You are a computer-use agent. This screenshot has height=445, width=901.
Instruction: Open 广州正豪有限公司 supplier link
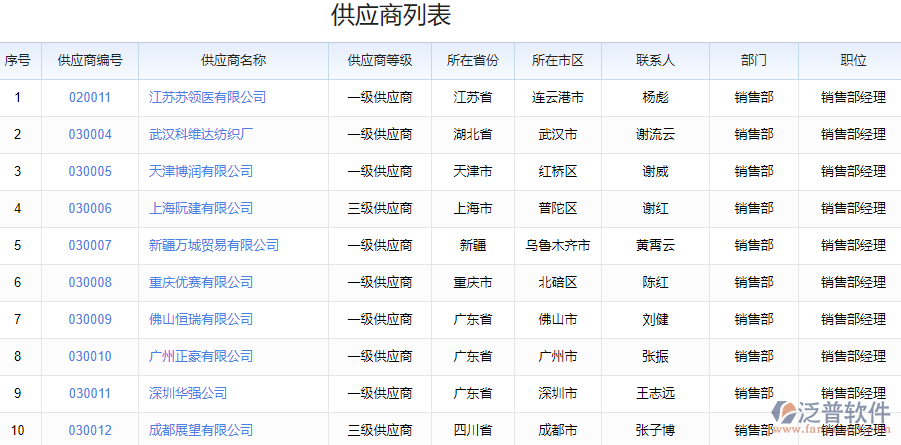pos(201,357)
